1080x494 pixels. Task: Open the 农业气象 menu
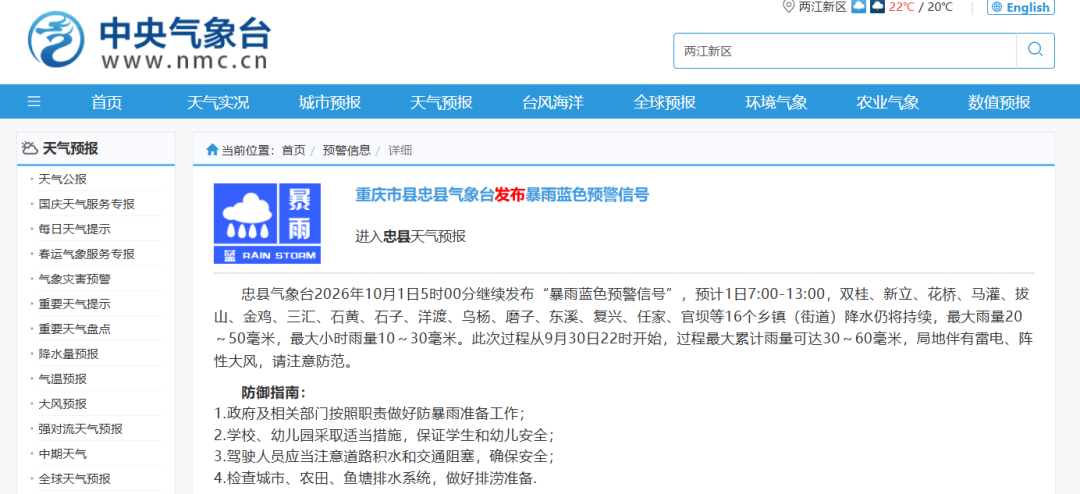(x=888, y=102)
